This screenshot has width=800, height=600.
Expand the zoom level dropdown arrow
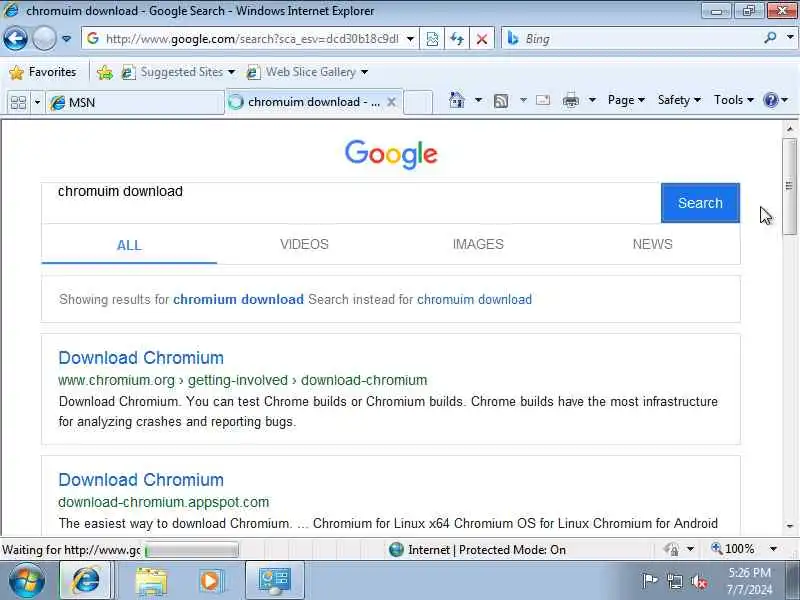(773, 549)
